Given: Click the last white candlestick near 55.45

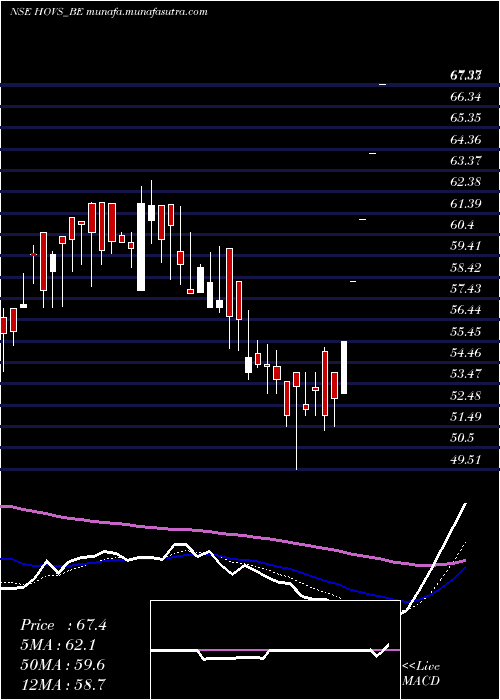Looking at the screenshot, I should [344, 367].
